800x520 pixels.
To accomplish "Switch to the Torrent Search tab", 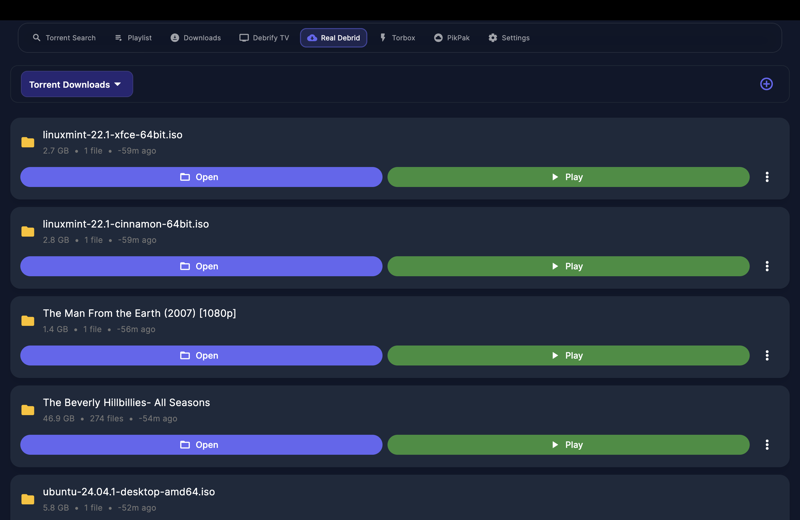I will click(x=64, y=38).
